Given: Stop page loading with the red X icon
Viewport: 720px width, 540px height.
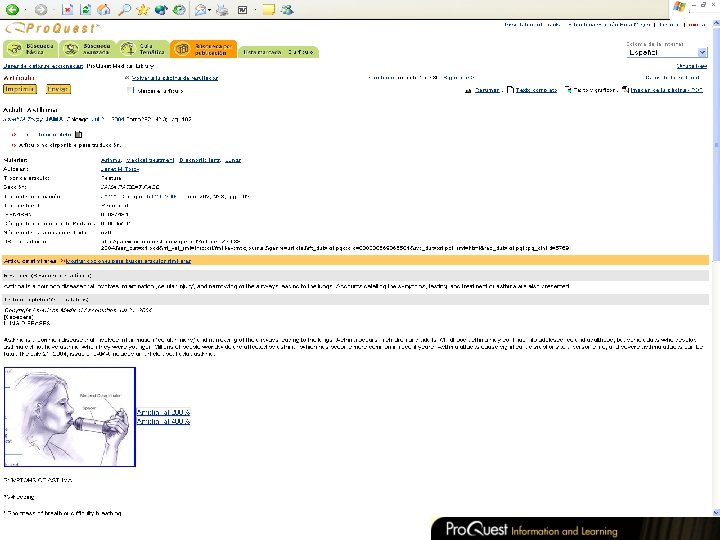Looking at the screenshot, I should click(x=67, y=9).
